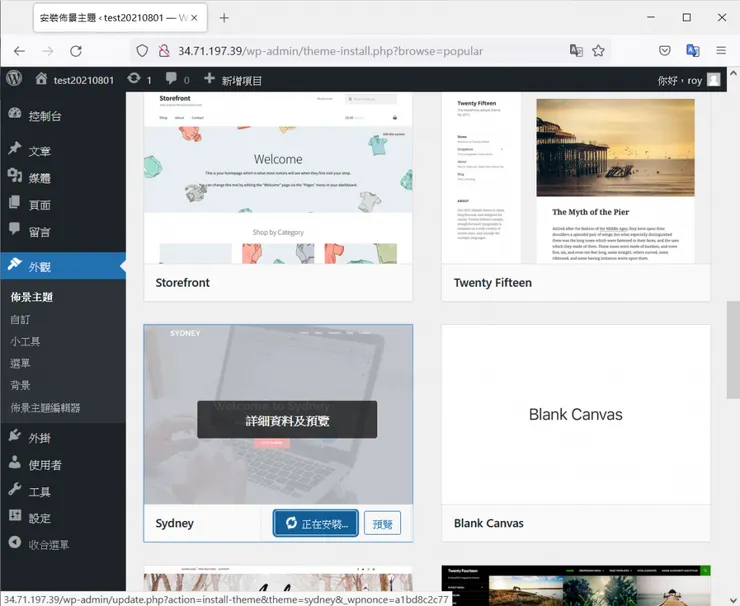The image size is (740, 606).
Task: Open 設定 menu label
Action: click(39, 518)
